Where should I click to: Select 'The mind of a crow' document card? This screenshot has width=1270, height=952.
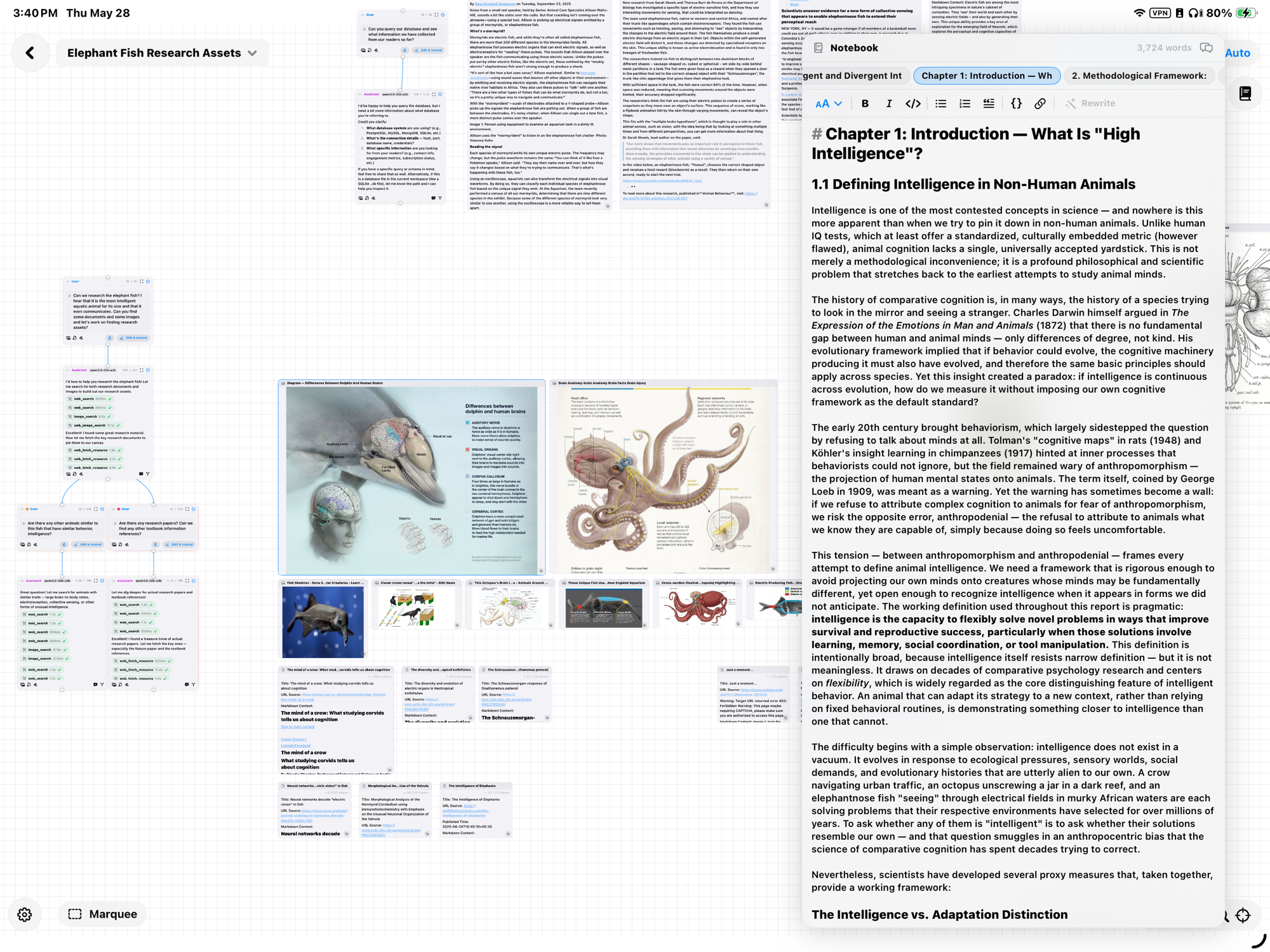pyautogui.click(x=336, y=719)
